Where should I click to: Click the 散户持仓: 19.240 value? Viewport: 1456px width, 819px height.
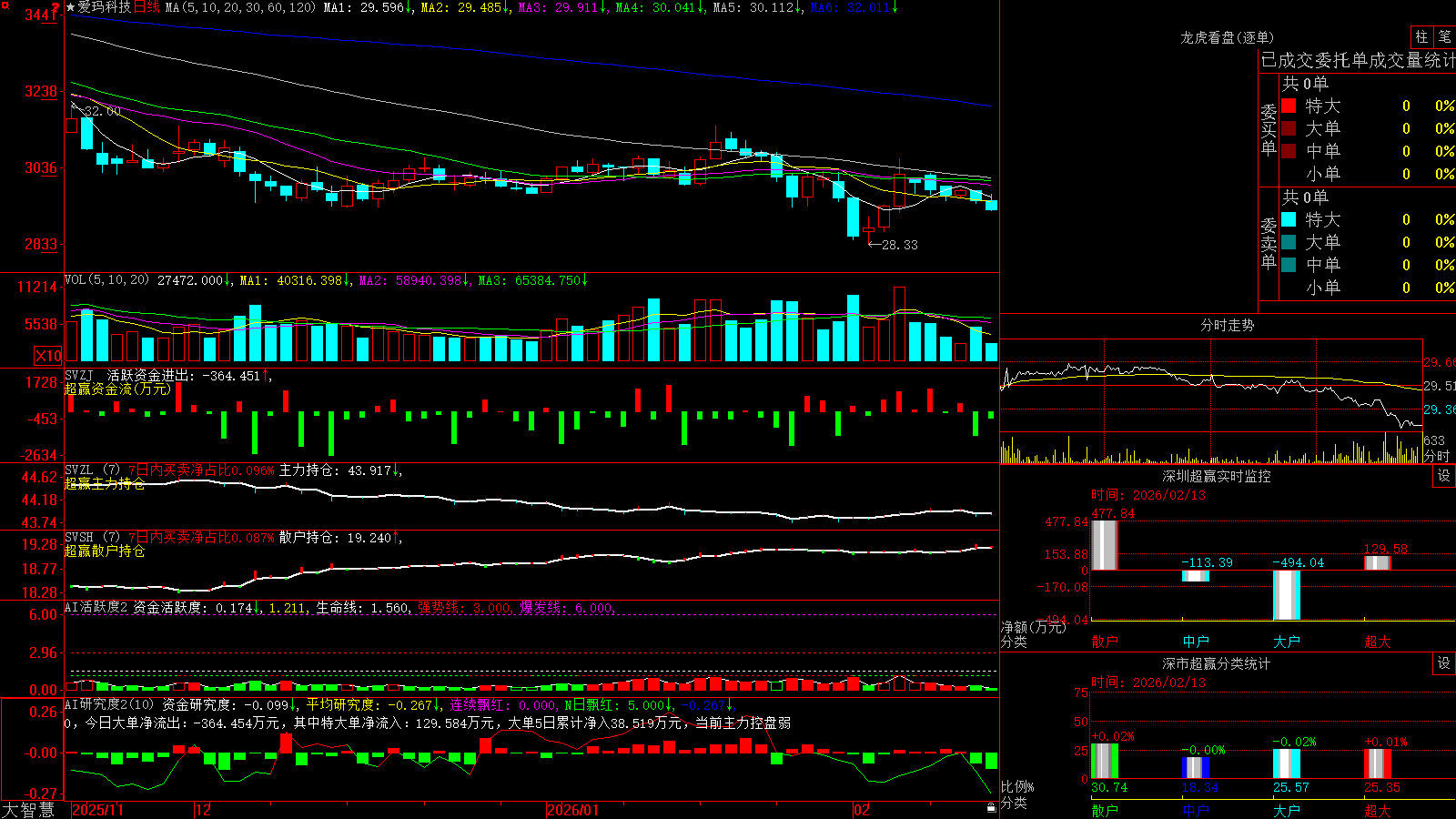(x=335, y=538)
